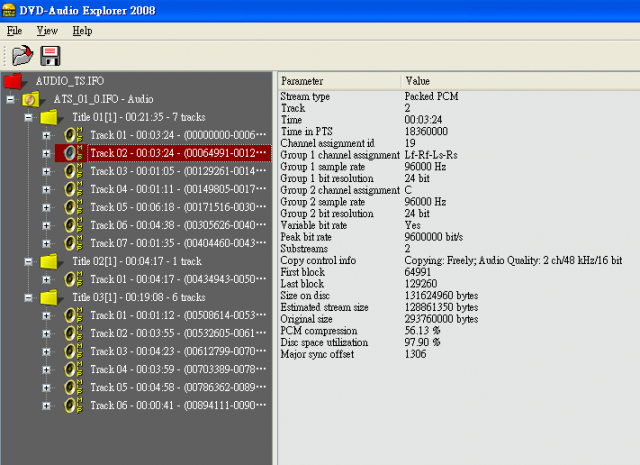
Task: Click the Title 01[1] yellow folder icon
Action: pos(51,117)
